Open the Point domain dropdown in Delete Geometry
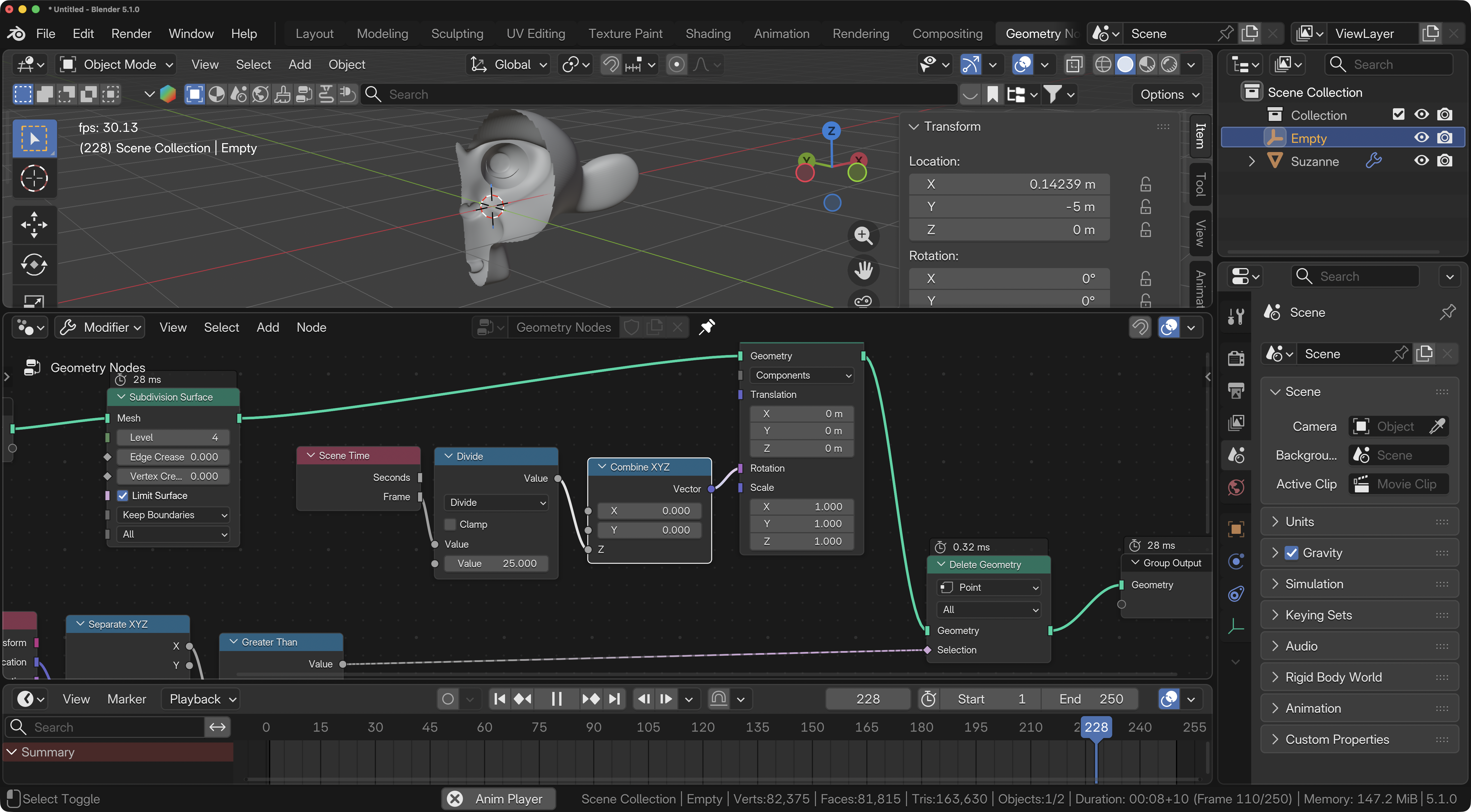1471x812 pixels. point(988,587)
